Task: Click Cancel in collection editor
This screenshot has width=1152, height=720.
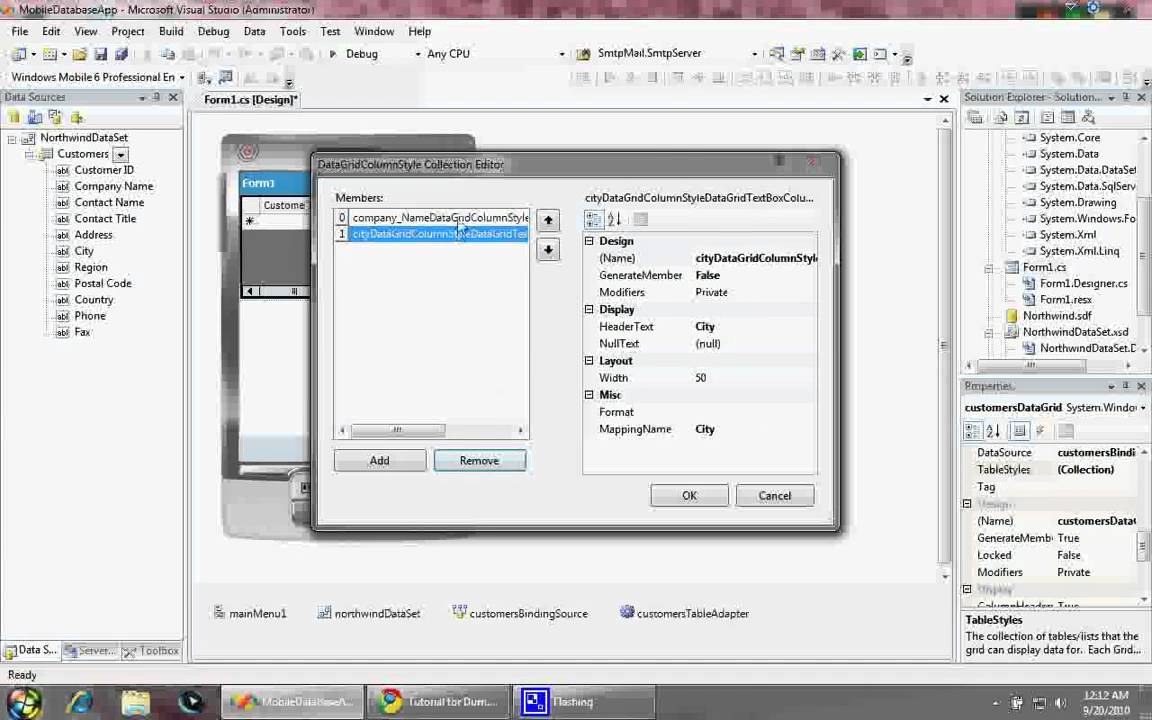Action: (x=774, y=496)
